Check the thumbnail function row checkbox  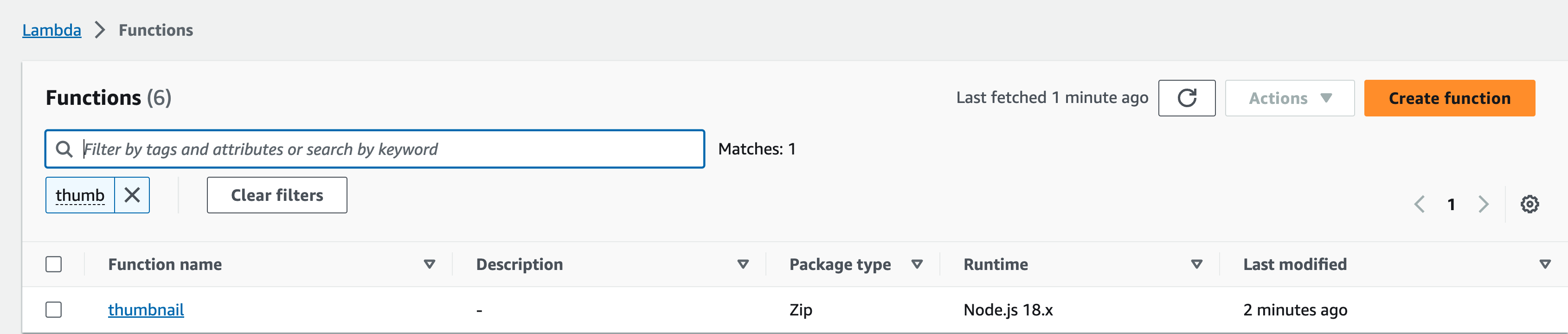55,309
